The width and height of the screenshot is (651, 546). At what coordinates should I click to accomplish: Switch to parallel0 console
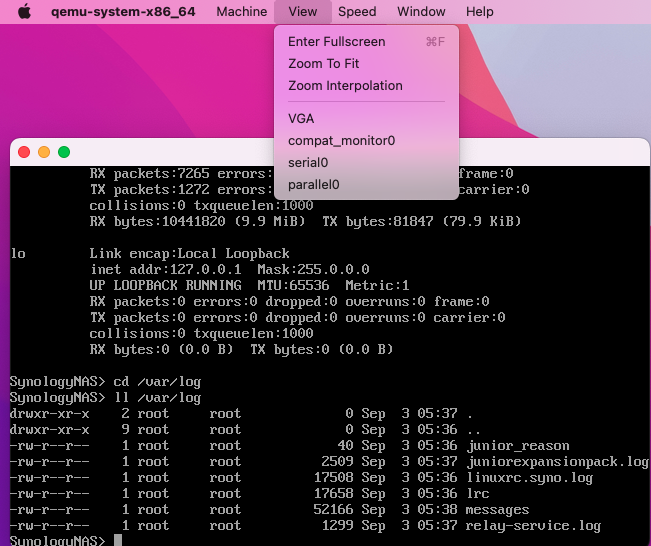366,185
